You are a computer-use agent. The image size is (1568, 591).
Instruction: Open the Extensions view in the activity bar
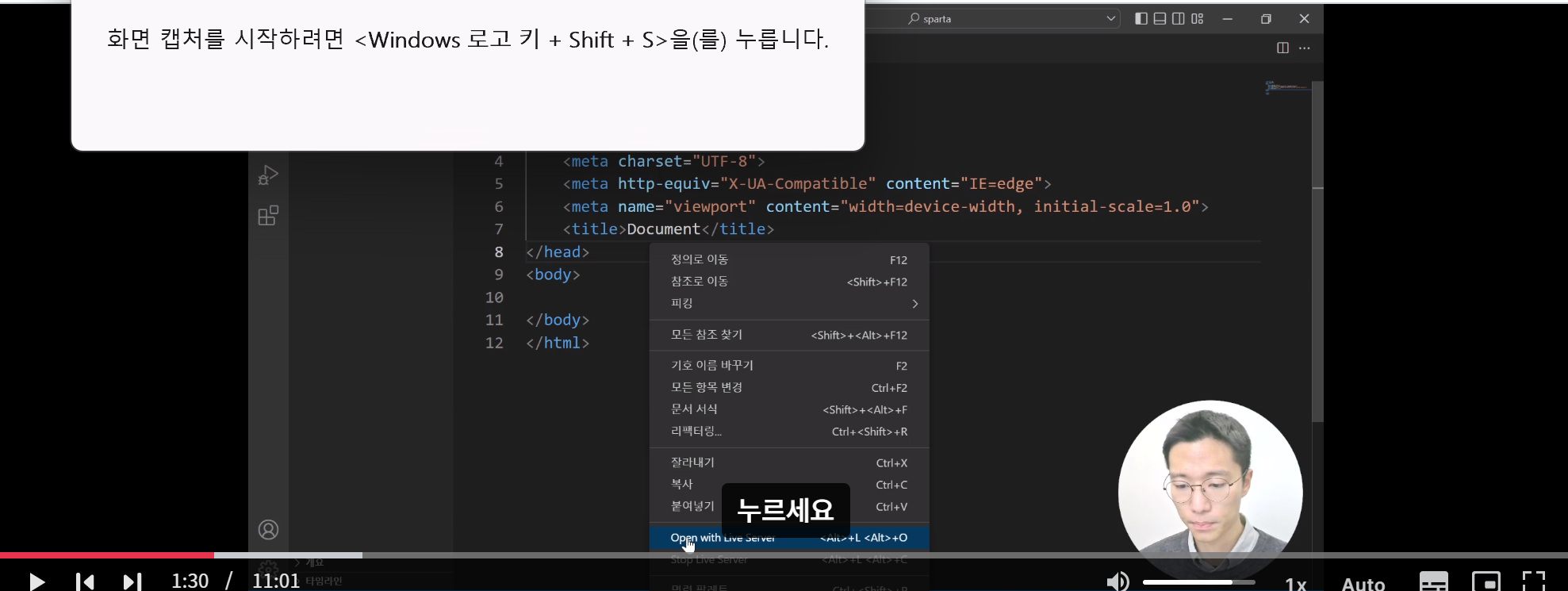tap(268, 216)
